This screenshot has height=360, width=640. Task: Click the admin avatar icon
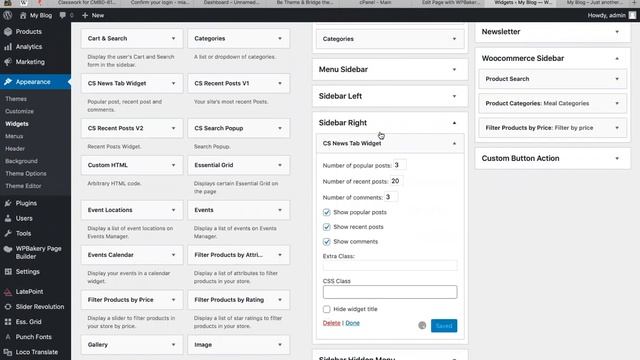coord(632,16)
